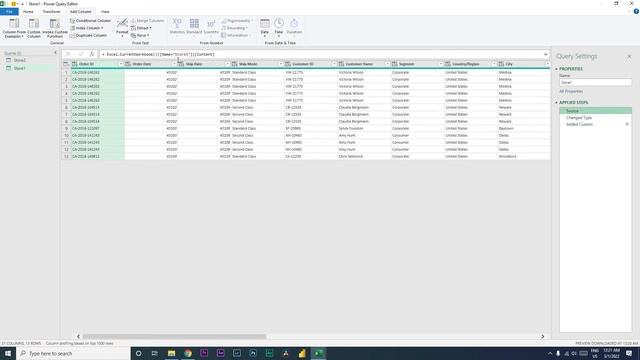Click the Ship Mode data type icon
The height and width of the screenshot is (360, 640).
pyautogui.click(x=235, y=64)
